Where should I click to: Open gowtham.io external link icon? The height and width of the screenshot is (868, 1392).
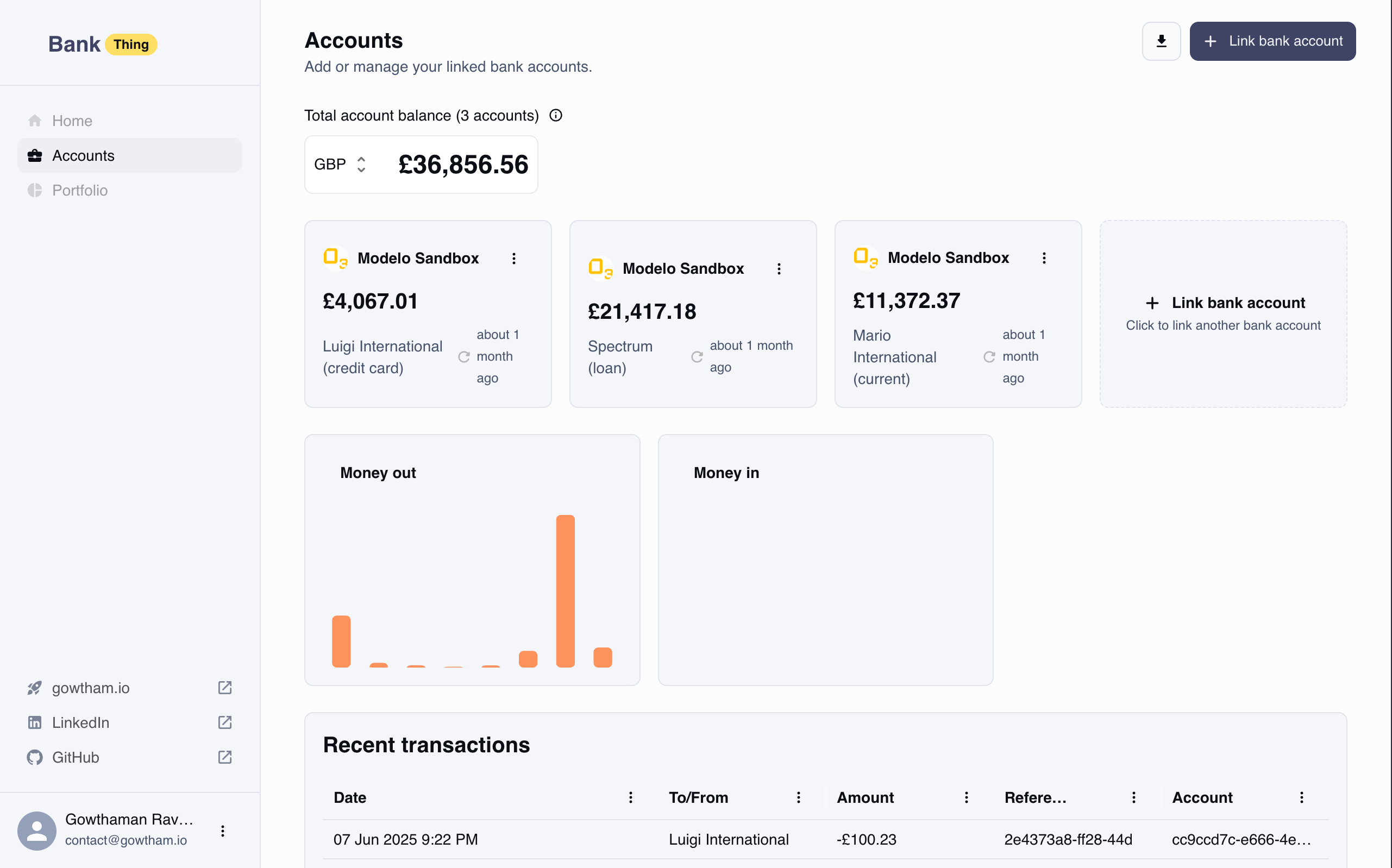(x=224, y=688)
